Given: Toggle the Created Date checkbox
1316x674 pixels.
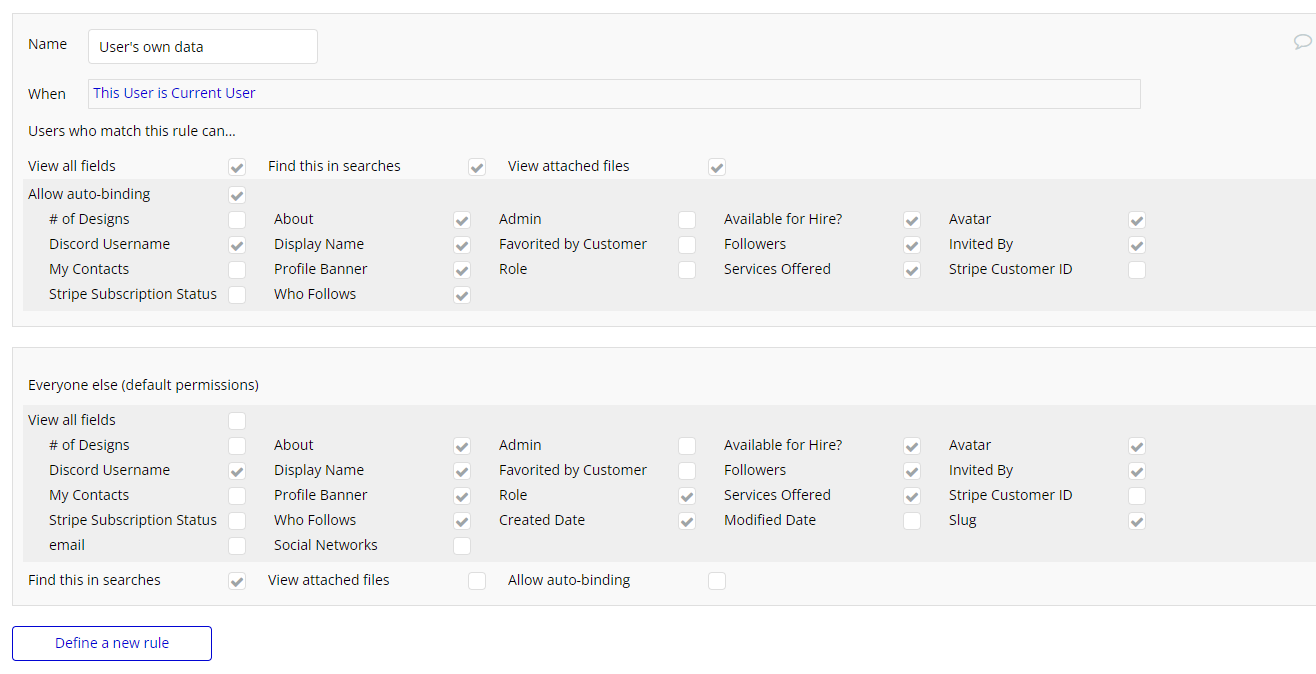Looking at the screenshot, I should point(687,521).
